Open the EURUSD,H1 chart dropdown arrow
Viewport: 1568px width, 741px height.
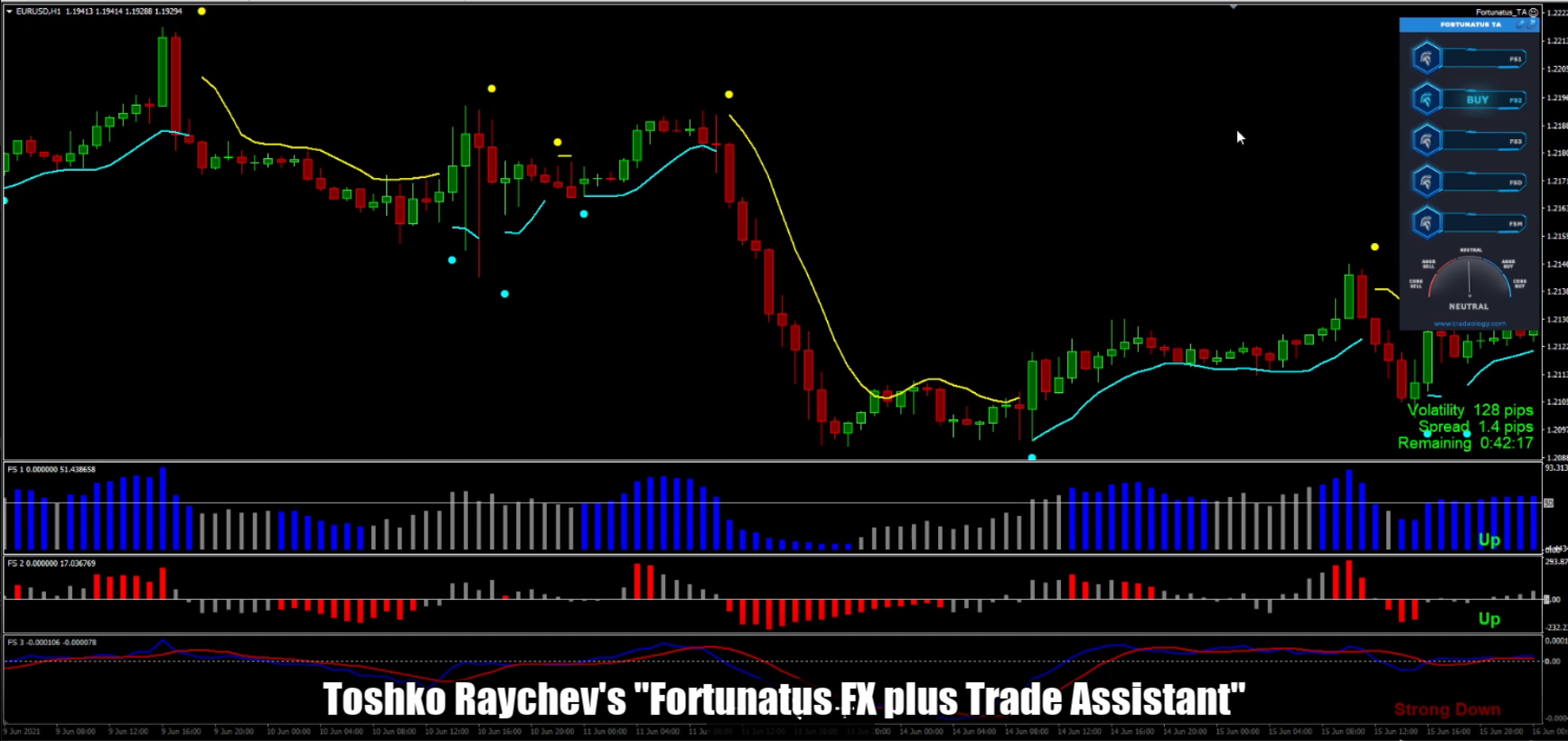pyautogui.click(x=9, y=12)
